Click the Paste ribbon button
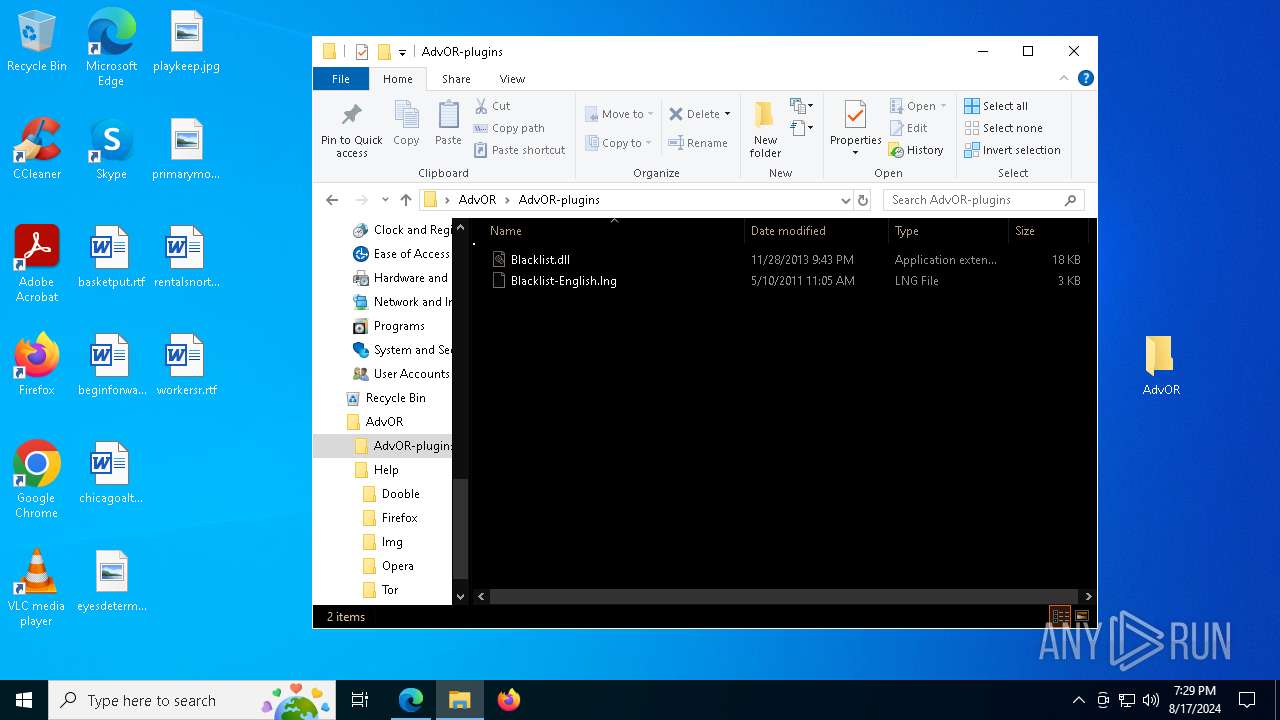The height and width of the screenshot is (720, 1280). click(x=448, y=125)
